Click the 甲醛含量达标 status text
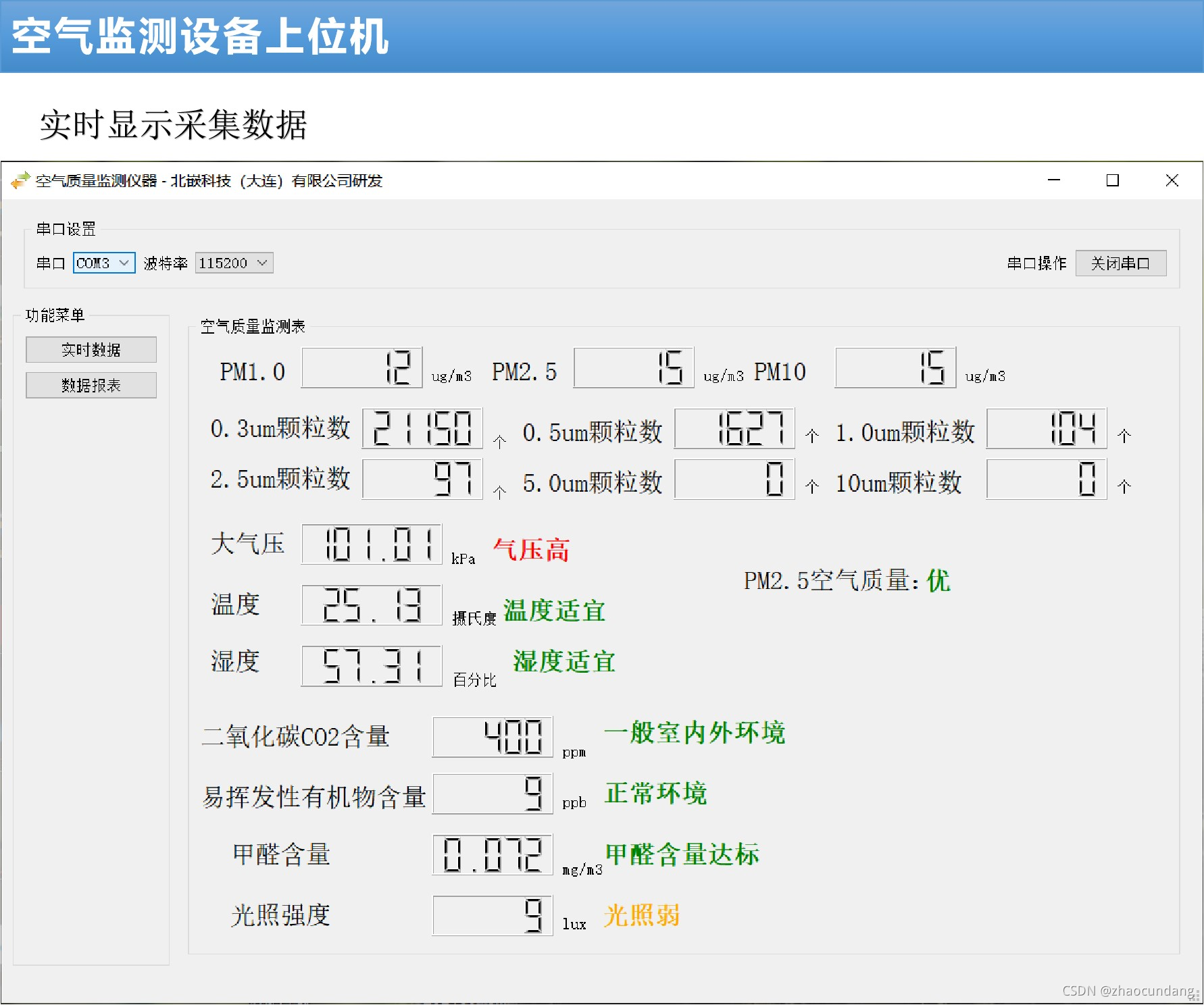This screenshot has height=1005, width=1204. tap(682, 854)
